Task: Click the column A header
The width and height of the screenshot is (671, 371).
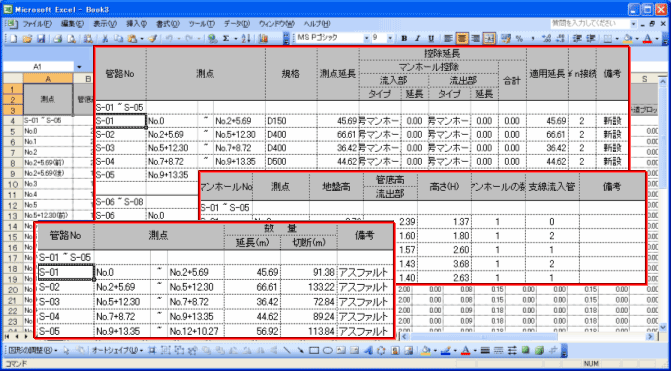Action: 48,78
